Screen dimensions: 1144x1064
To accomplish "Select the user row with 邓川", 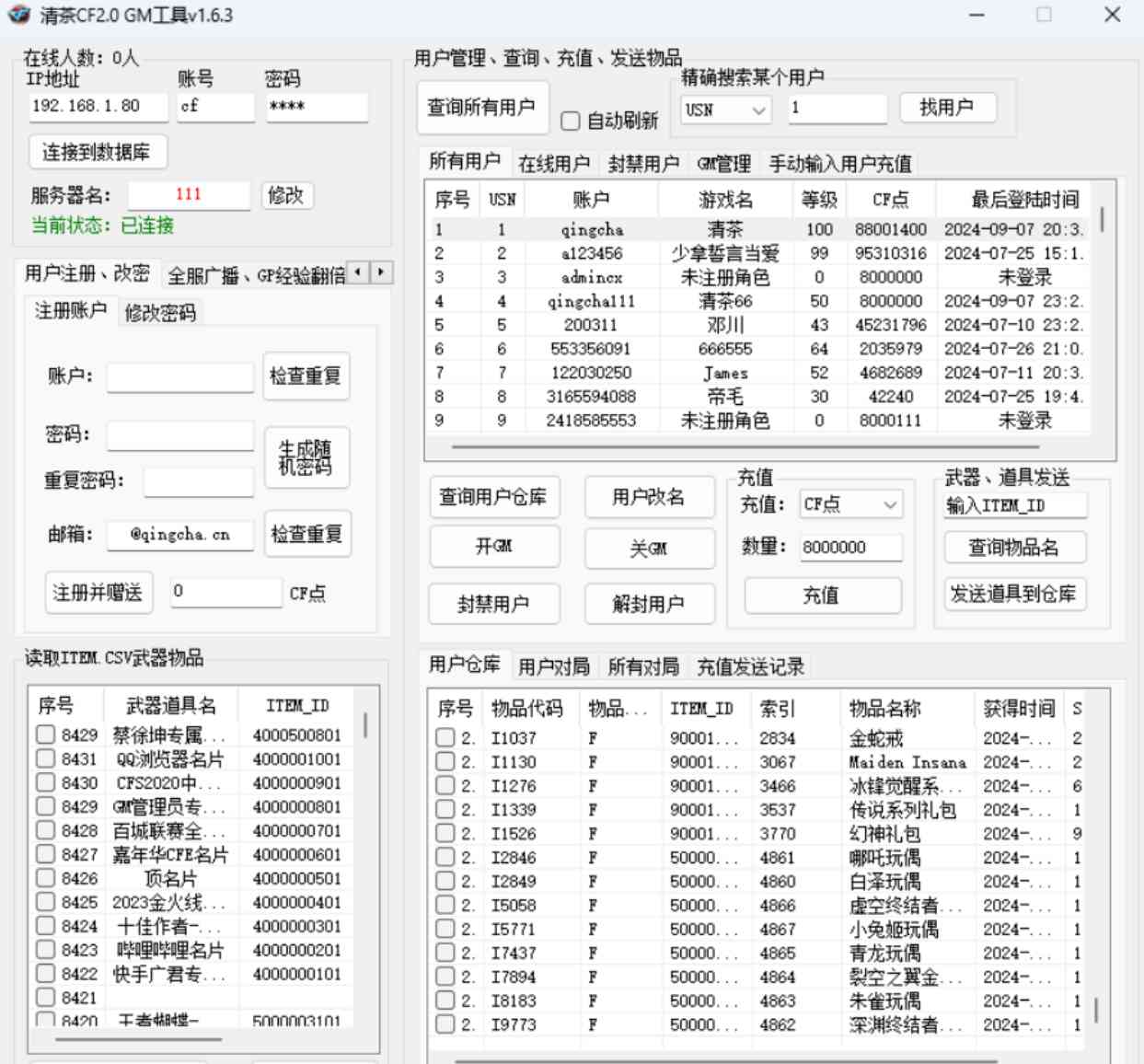I will (757, 325).
